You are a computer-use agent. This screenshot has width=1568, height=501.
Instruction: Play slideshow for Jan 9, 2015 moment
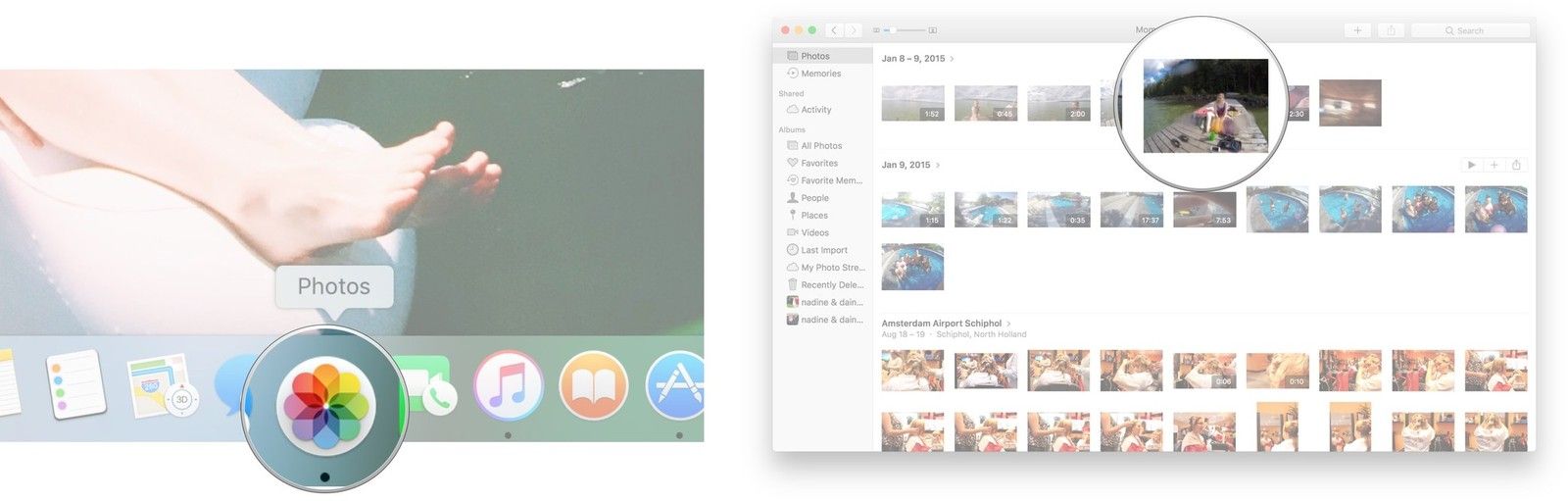1471,165
